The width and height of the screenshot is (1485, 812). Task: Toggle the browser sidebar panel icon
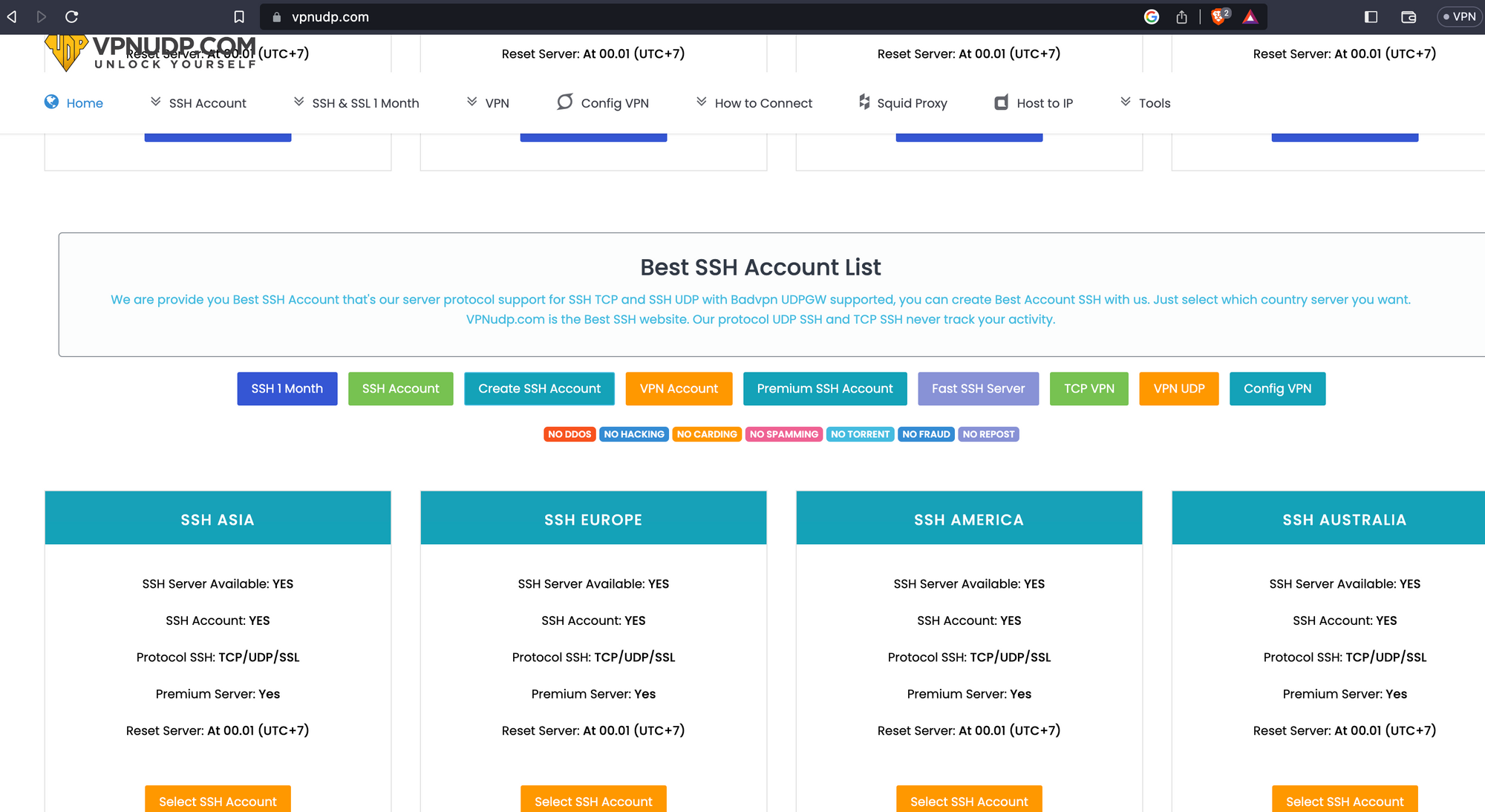1371,16
